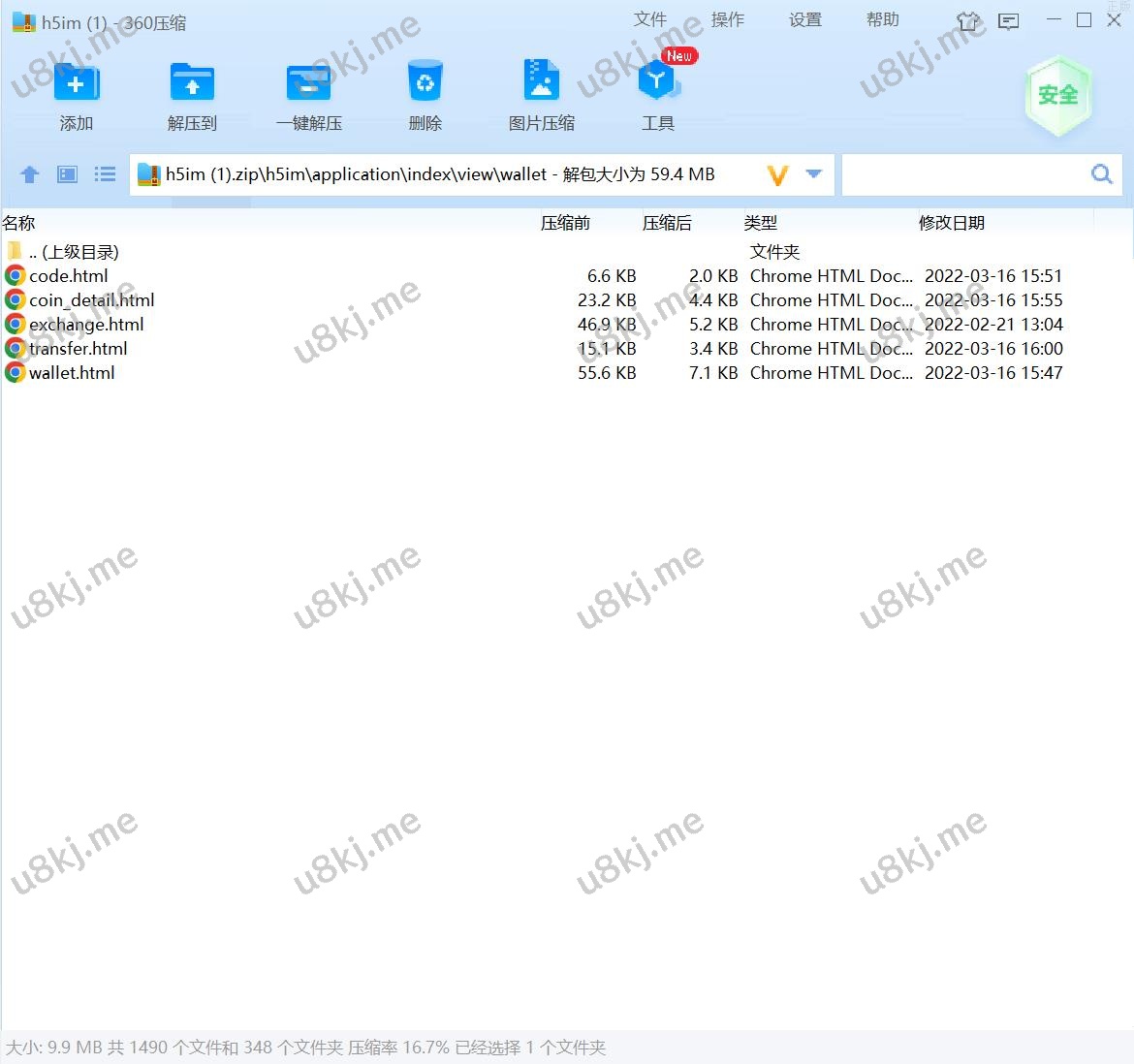Toggle large icon view mode

67,174
